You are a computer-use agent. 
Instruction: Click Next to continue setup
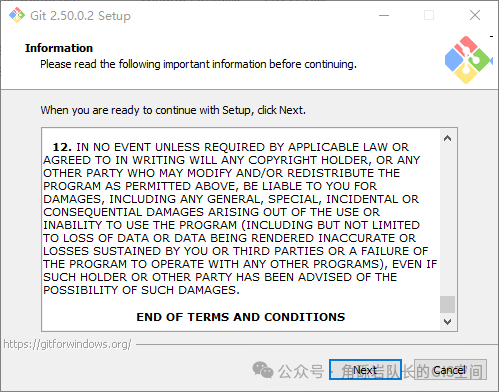coord(365,370)
